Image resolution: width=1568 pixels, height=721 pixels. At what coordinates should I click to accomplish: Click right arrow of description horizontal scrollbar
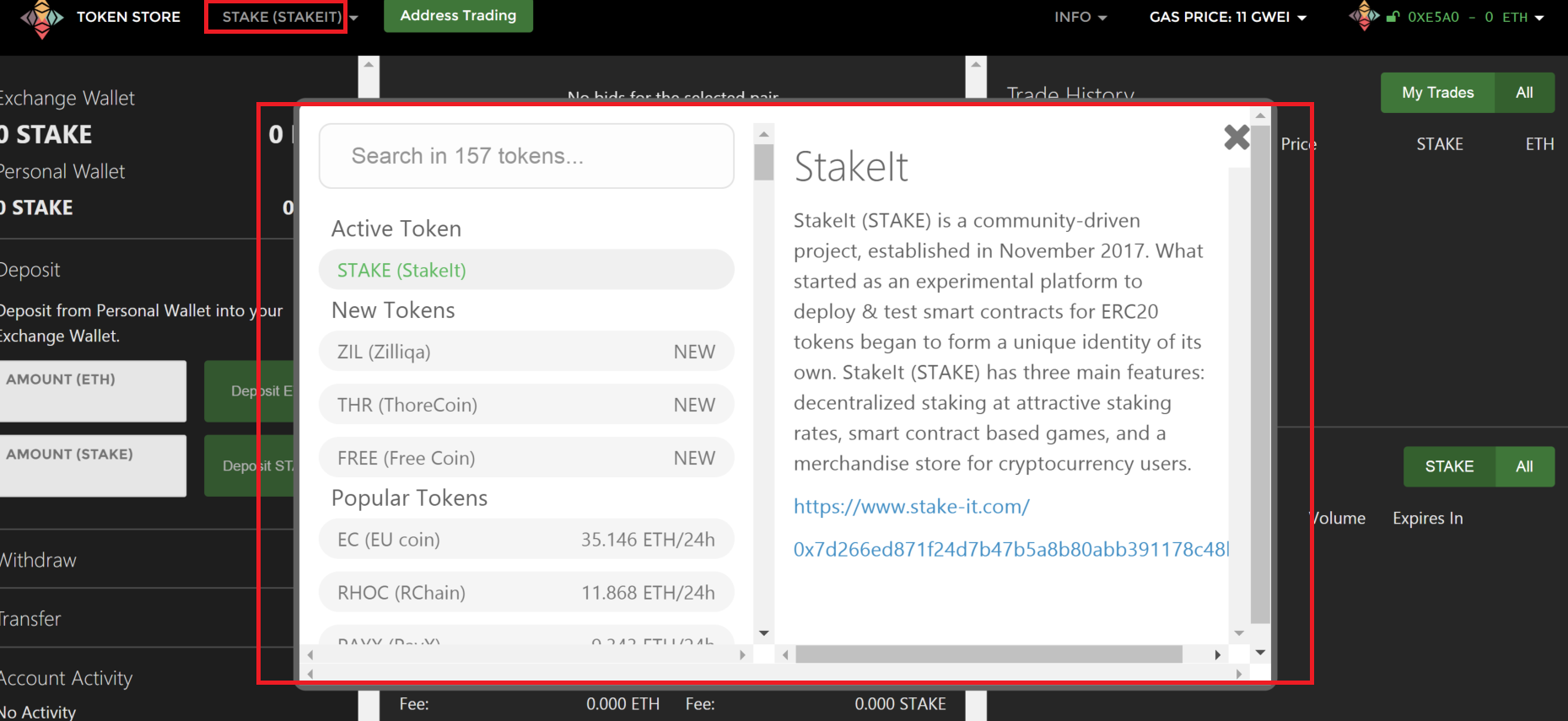pyautogui.click(x=1218, y=654)
